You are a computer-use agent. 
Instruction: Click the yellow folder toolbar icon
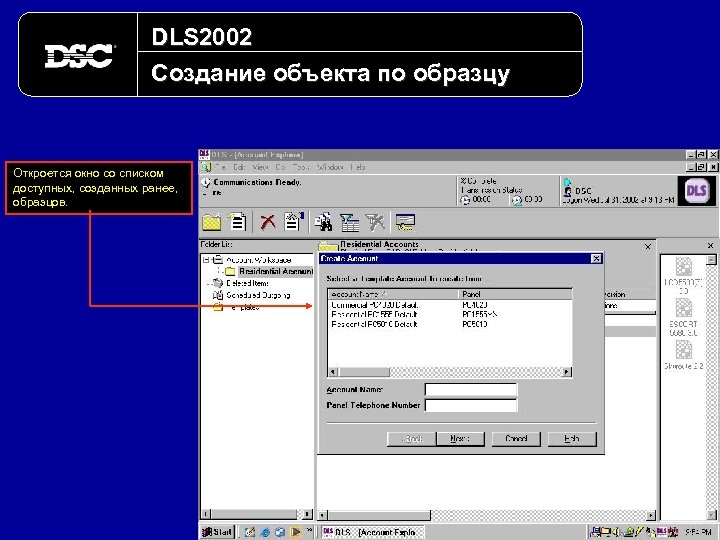tap(212, 222)
